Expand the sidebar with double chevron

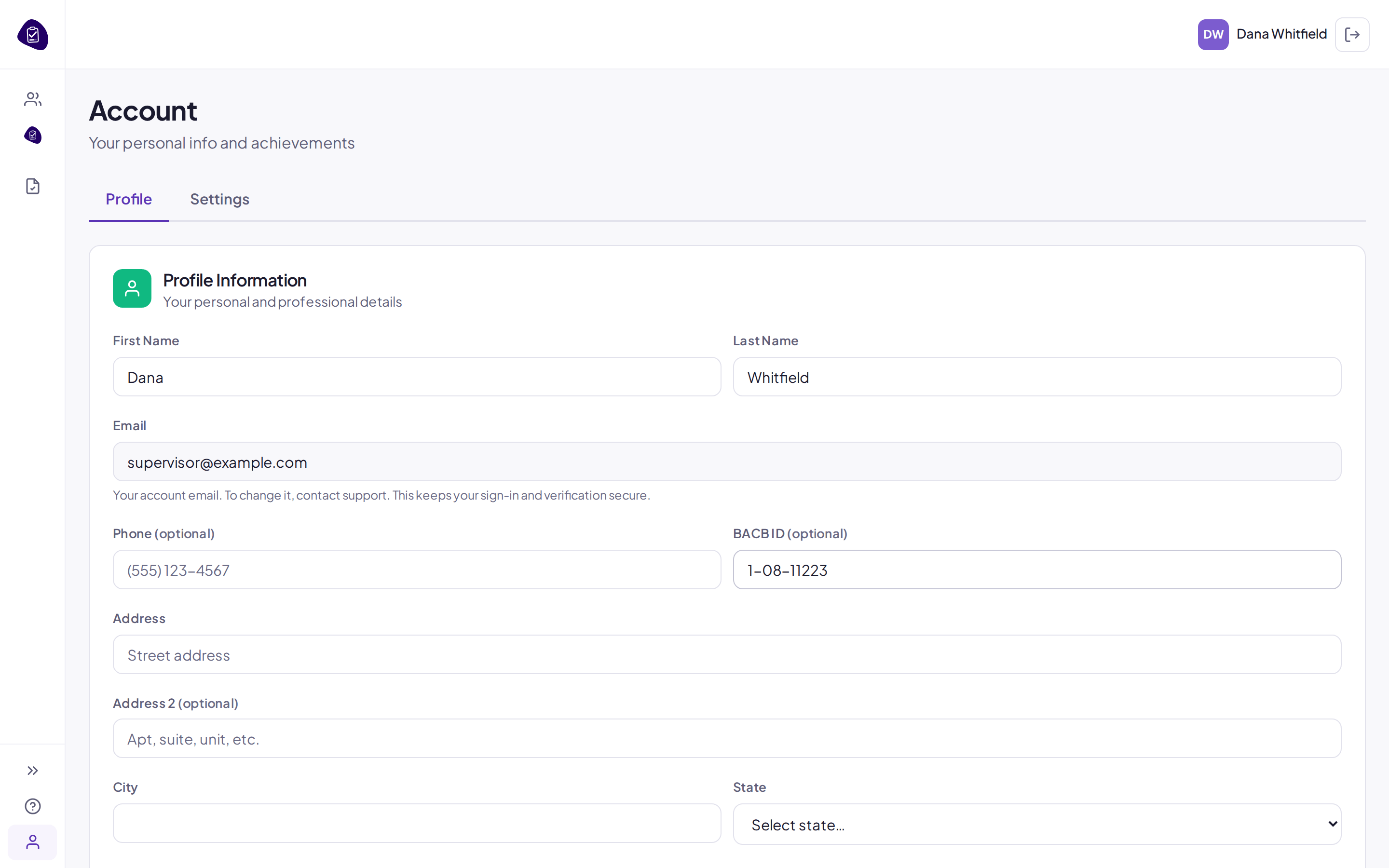point(33,771)
